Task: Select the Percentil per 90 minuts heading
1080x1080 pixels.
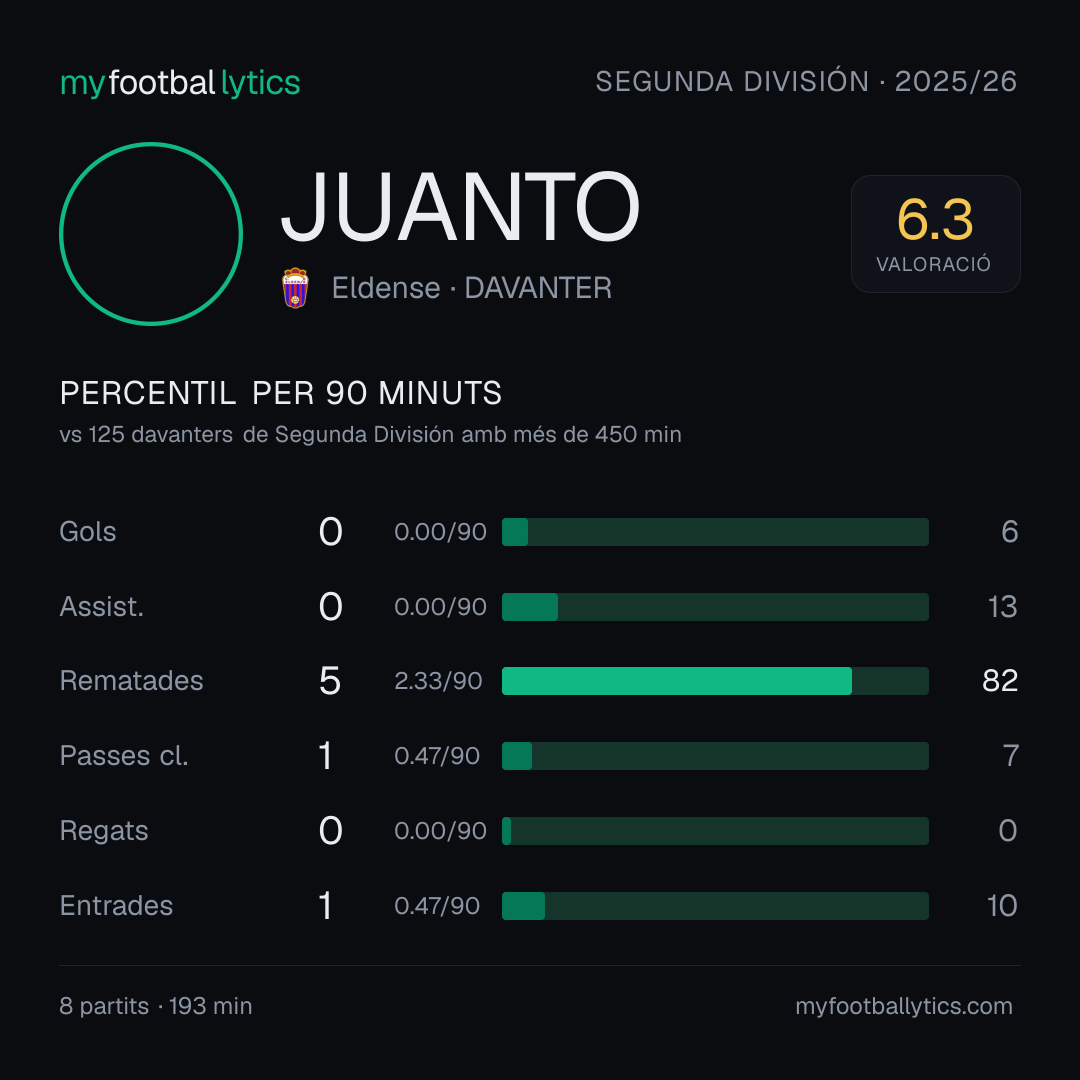Action: point(280,393)
